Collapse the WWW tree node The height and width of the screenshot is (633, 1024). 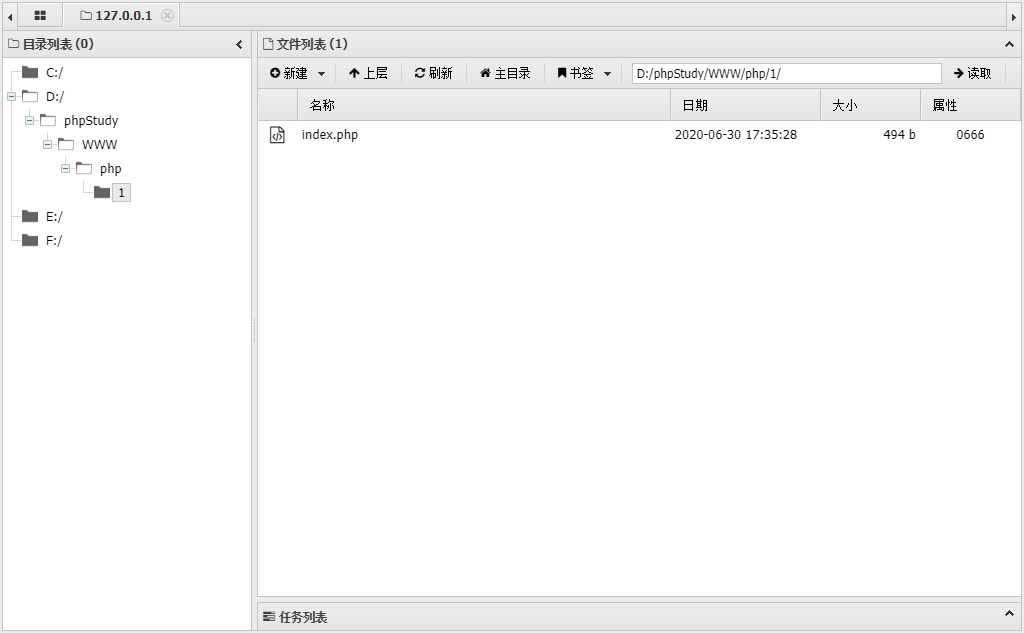[47, 144]
